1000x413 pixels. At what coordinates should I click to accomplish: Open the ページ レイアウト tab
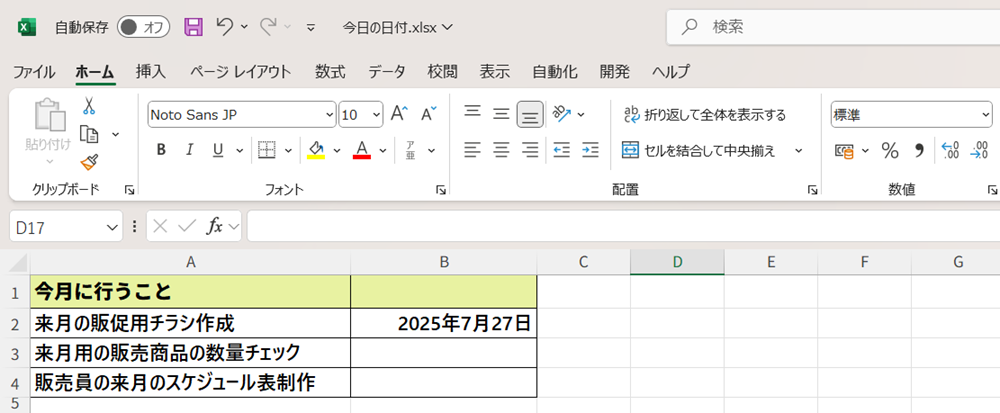click(x=240, y=72)
